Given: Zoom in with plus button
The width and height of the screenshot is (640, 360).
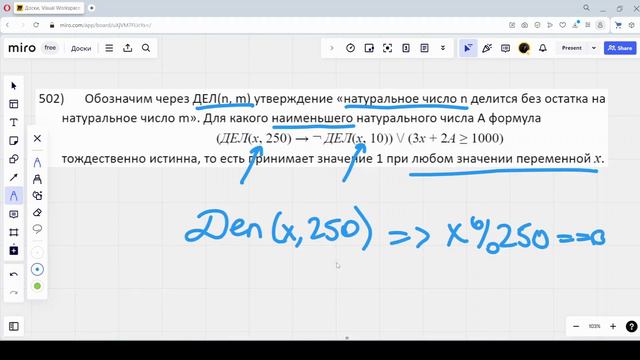Looking at the screenshot, I should (x=613, y=326).
